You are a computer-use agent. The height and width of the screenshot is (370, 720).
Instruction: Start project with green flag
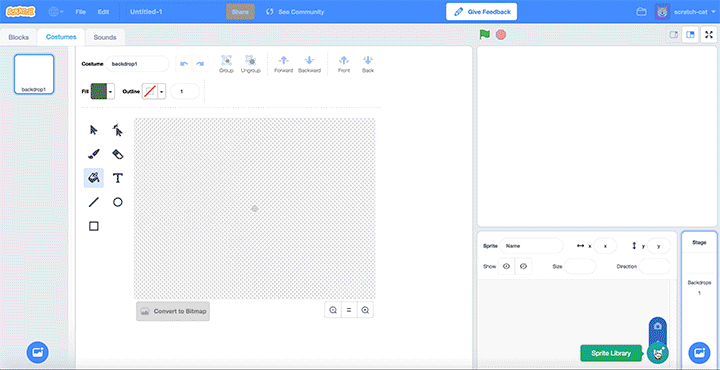[485, 34]
